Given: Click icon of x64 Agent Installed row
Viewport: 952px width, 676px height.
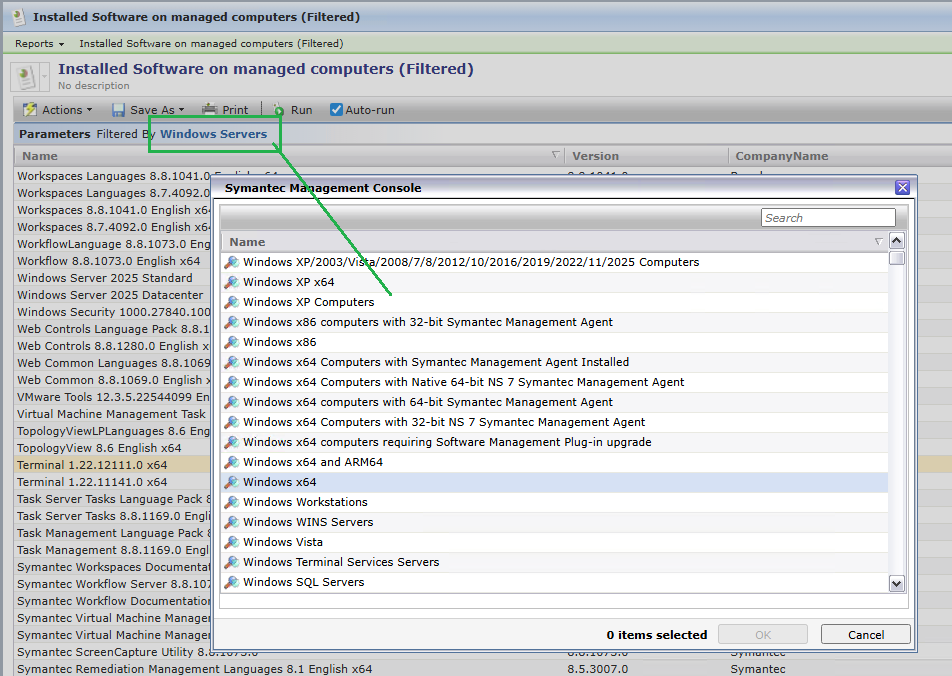Looking at the screenshot, I should click(231, 363).
